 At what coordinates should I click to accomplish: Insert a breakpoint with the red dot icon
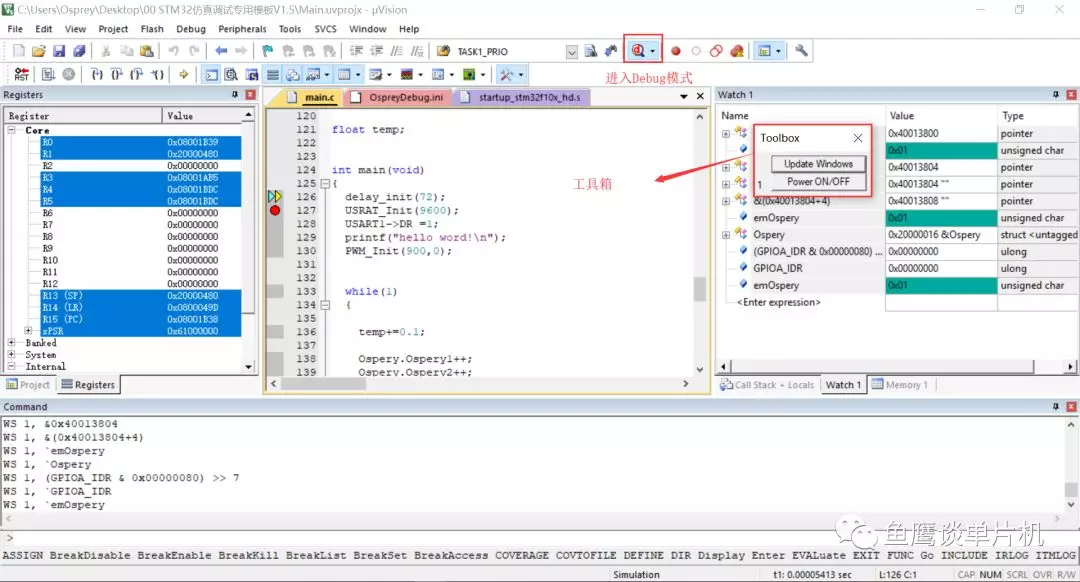tap(676, 51)
